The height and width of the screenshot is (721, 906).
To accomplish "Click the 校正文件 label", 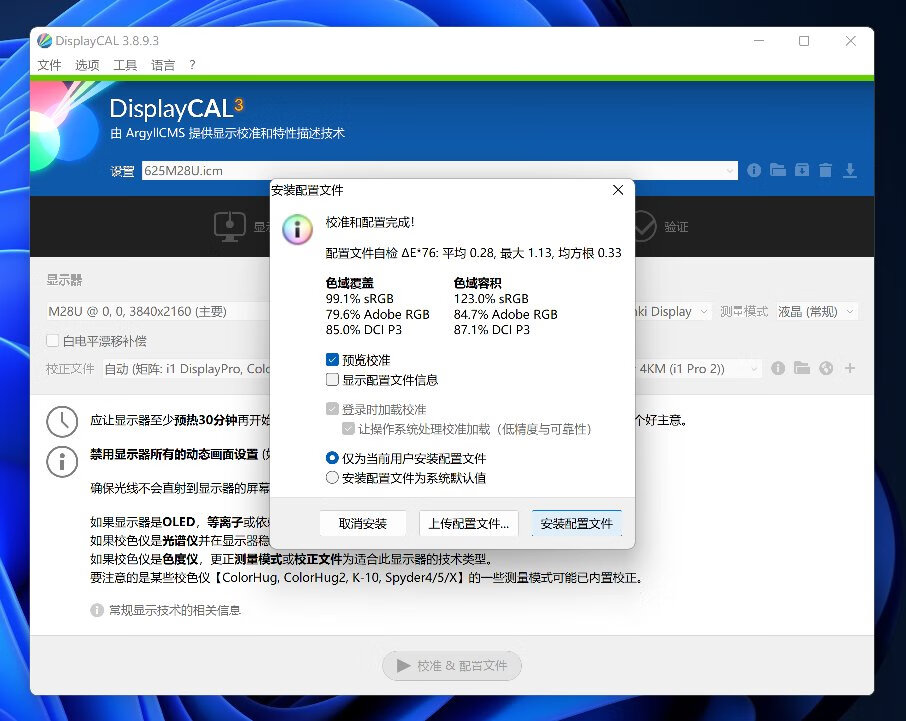I will tap(70, 369).
